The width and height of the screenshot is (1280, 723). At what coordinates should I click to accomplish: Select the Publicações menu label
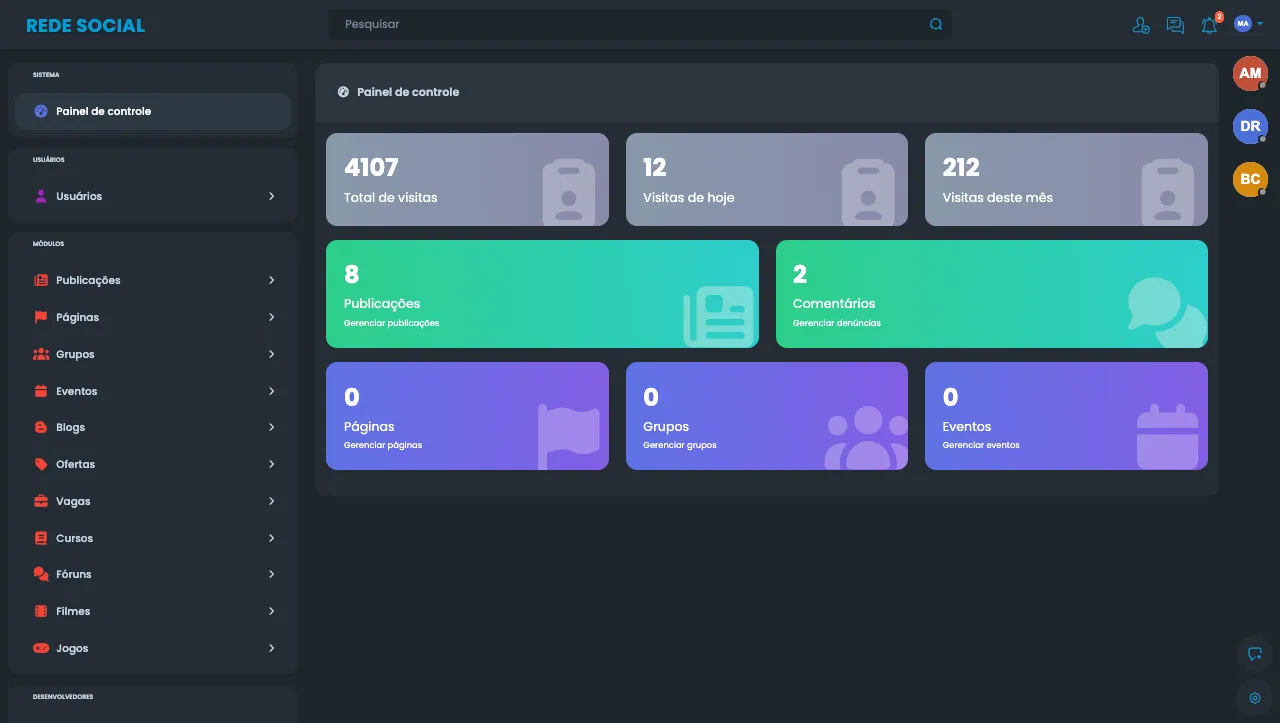(88, 280)
